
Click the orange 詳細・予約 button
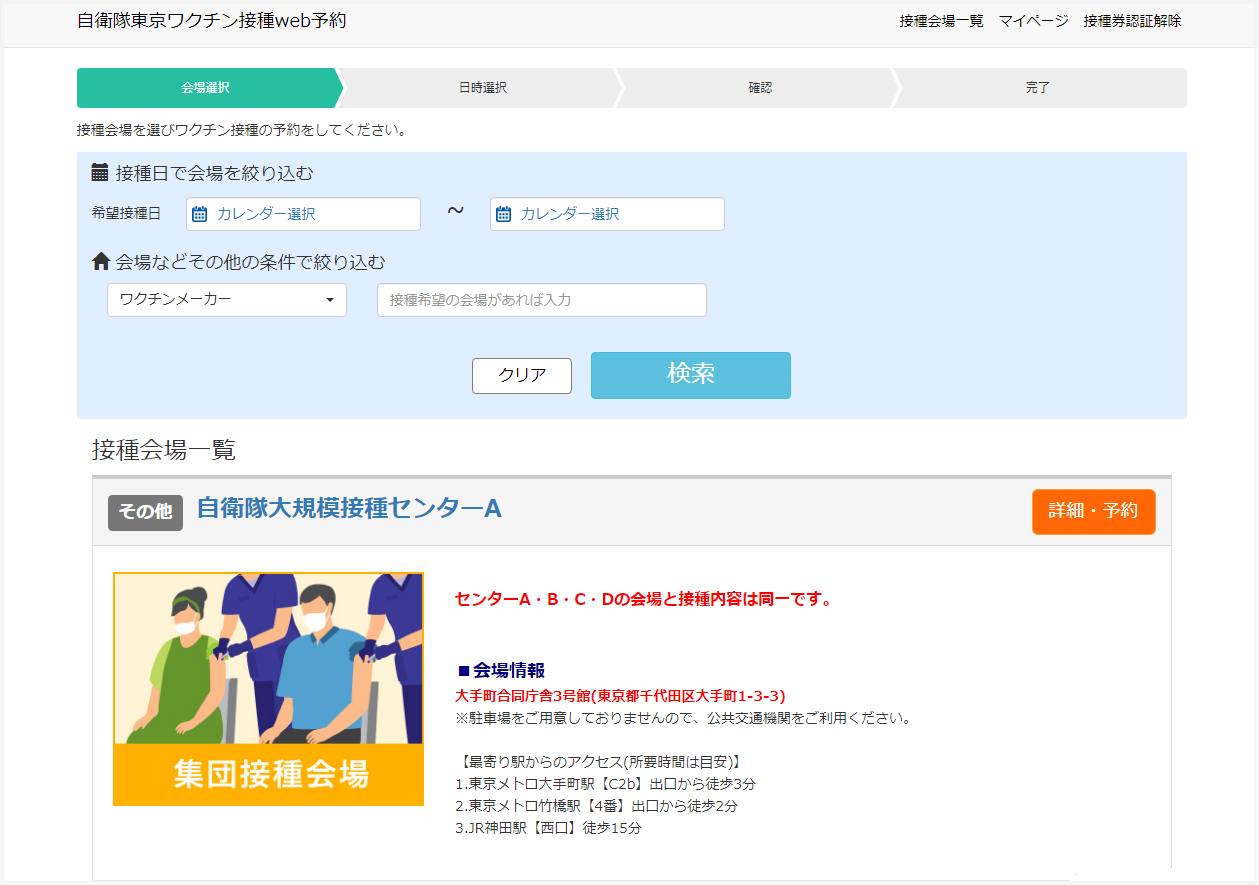coord(1094,512)
